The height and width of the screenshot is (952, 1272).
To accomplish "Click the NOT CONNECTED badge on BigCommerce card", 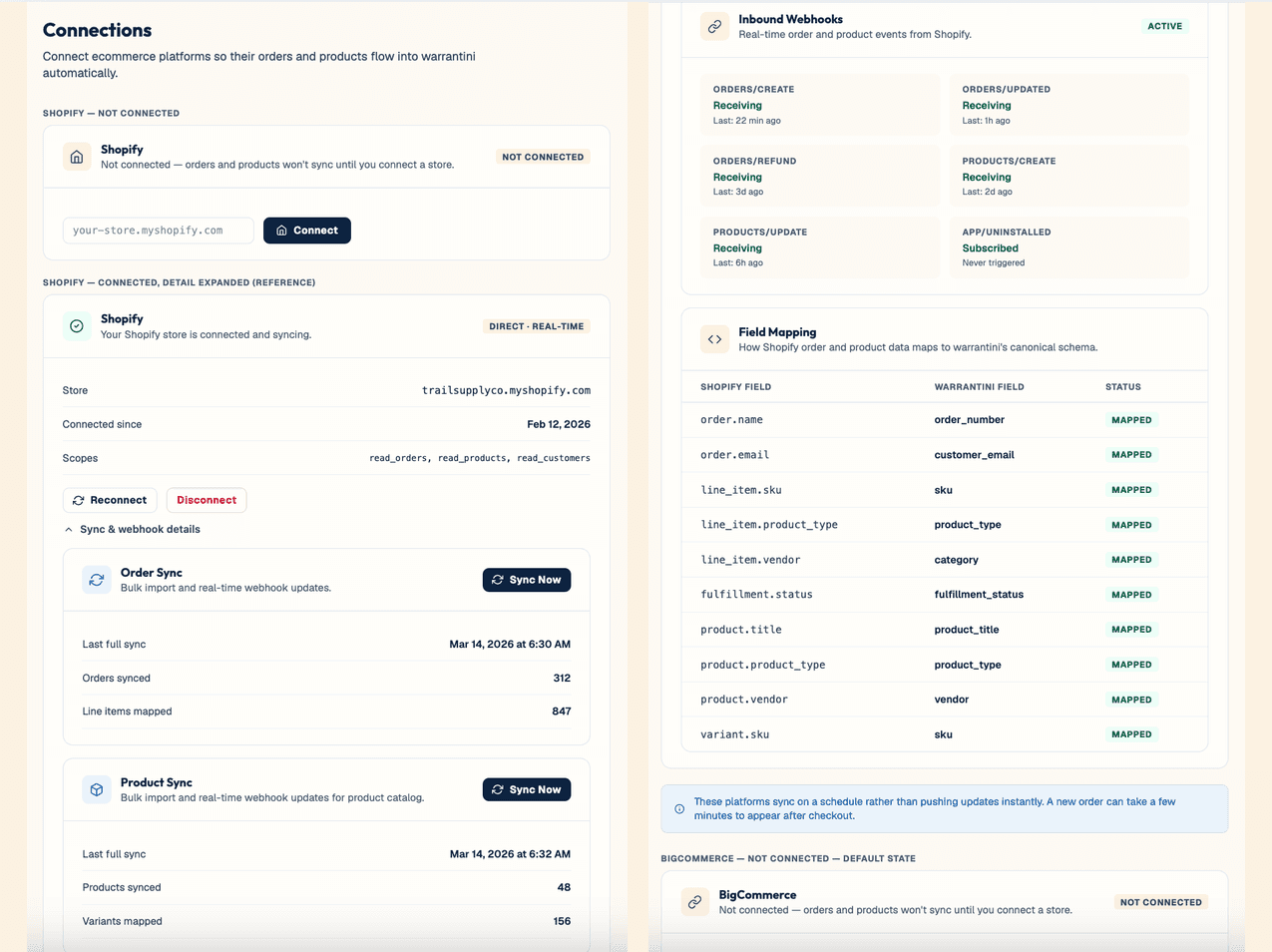I will 1161,902.
